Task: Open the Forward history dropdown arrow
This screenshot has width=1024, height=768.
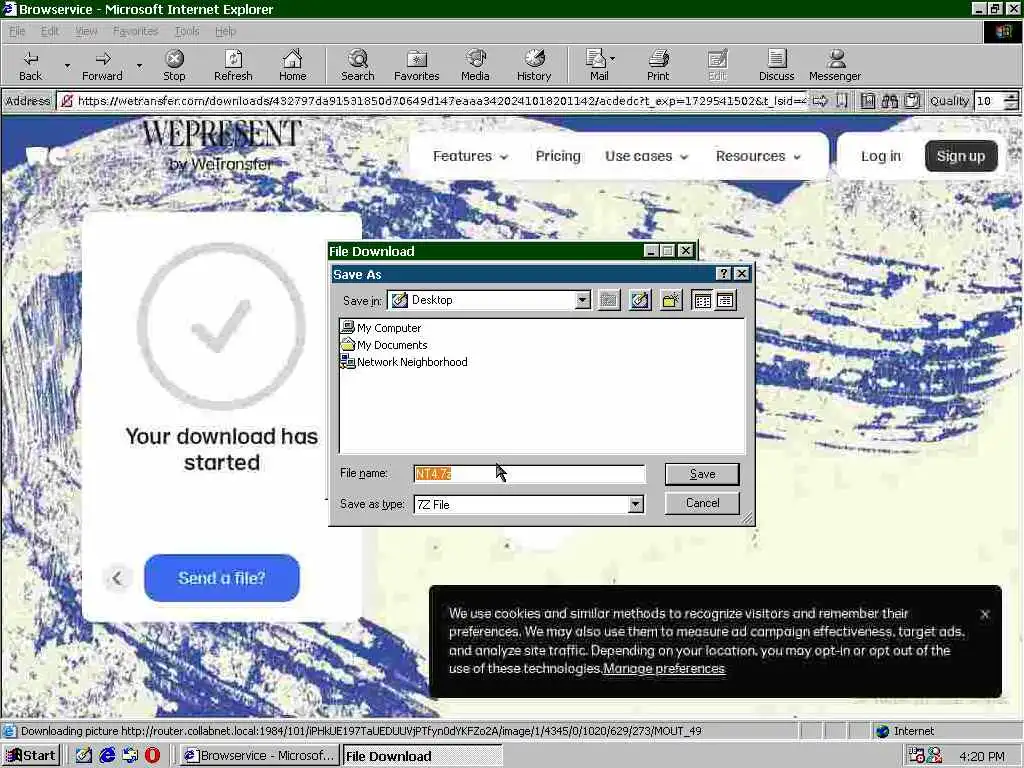Action: (139, 65)
